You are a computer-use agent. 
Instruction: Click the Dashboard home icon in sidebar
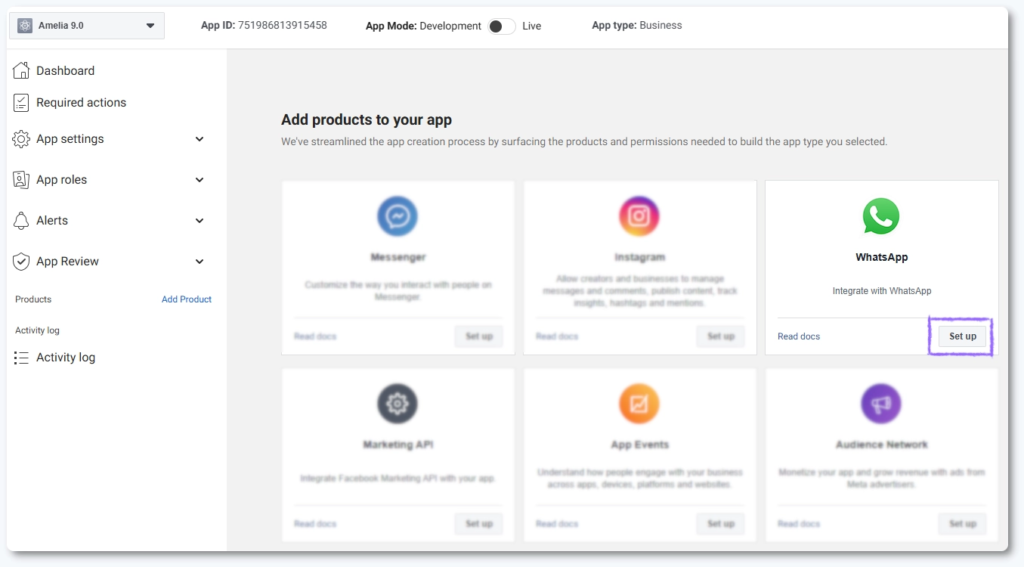(21, 71)
